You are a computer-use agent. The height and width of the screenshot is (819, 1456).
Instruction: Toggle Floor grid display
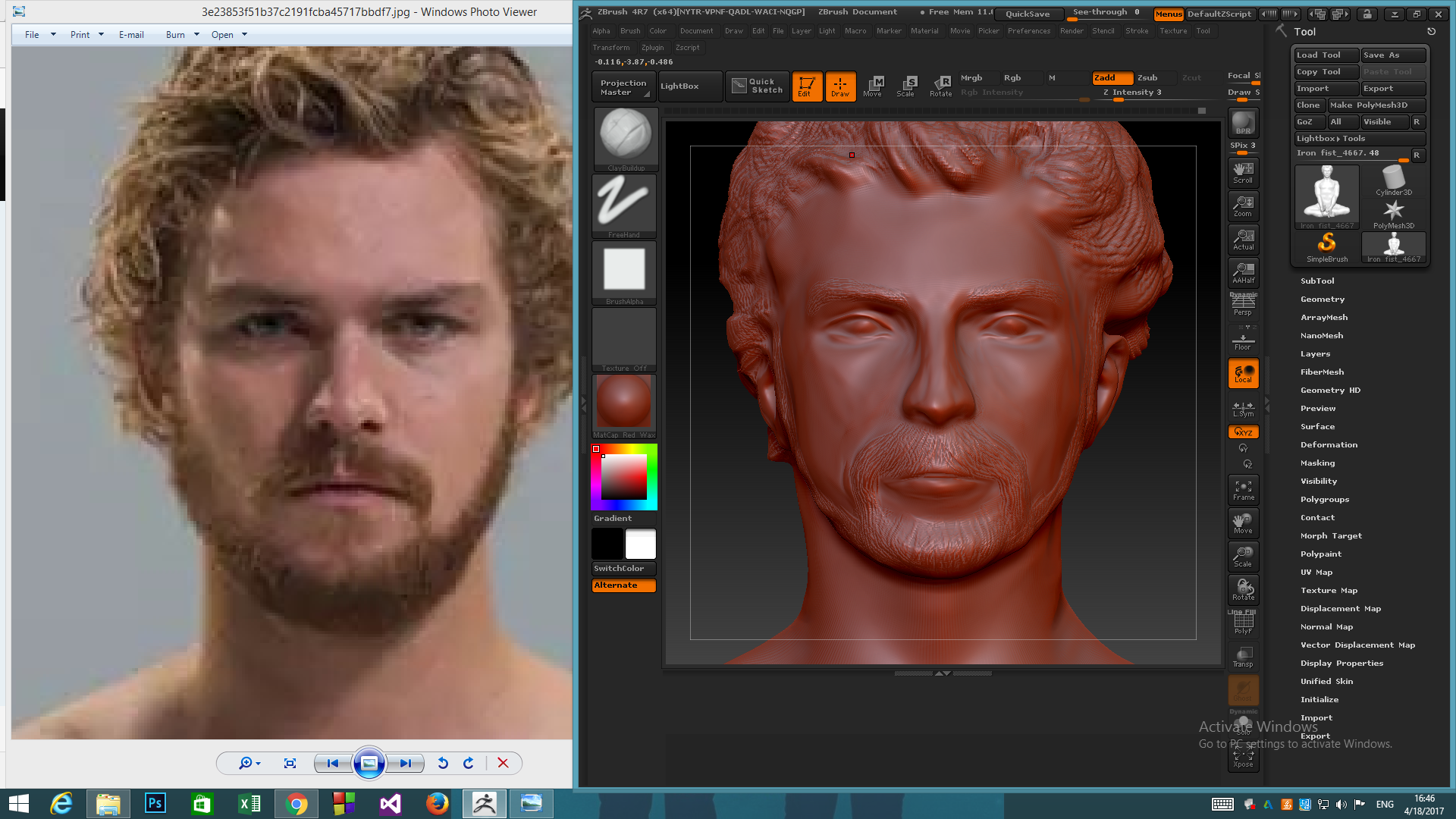1243,339
